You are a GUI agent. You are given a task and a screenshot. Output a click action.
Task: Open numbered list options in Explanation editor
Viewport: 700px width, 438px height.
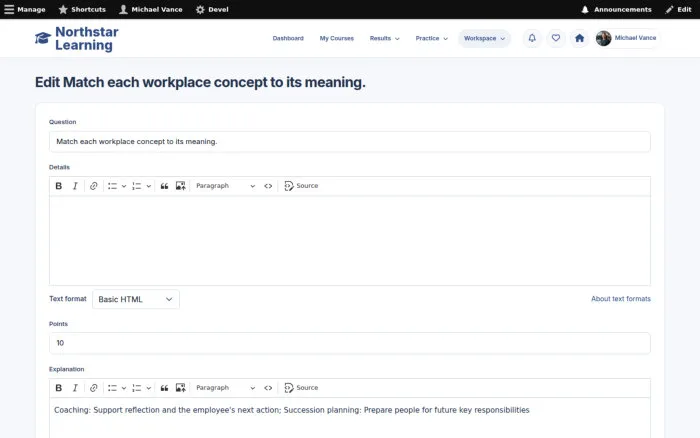coord(149,388)
